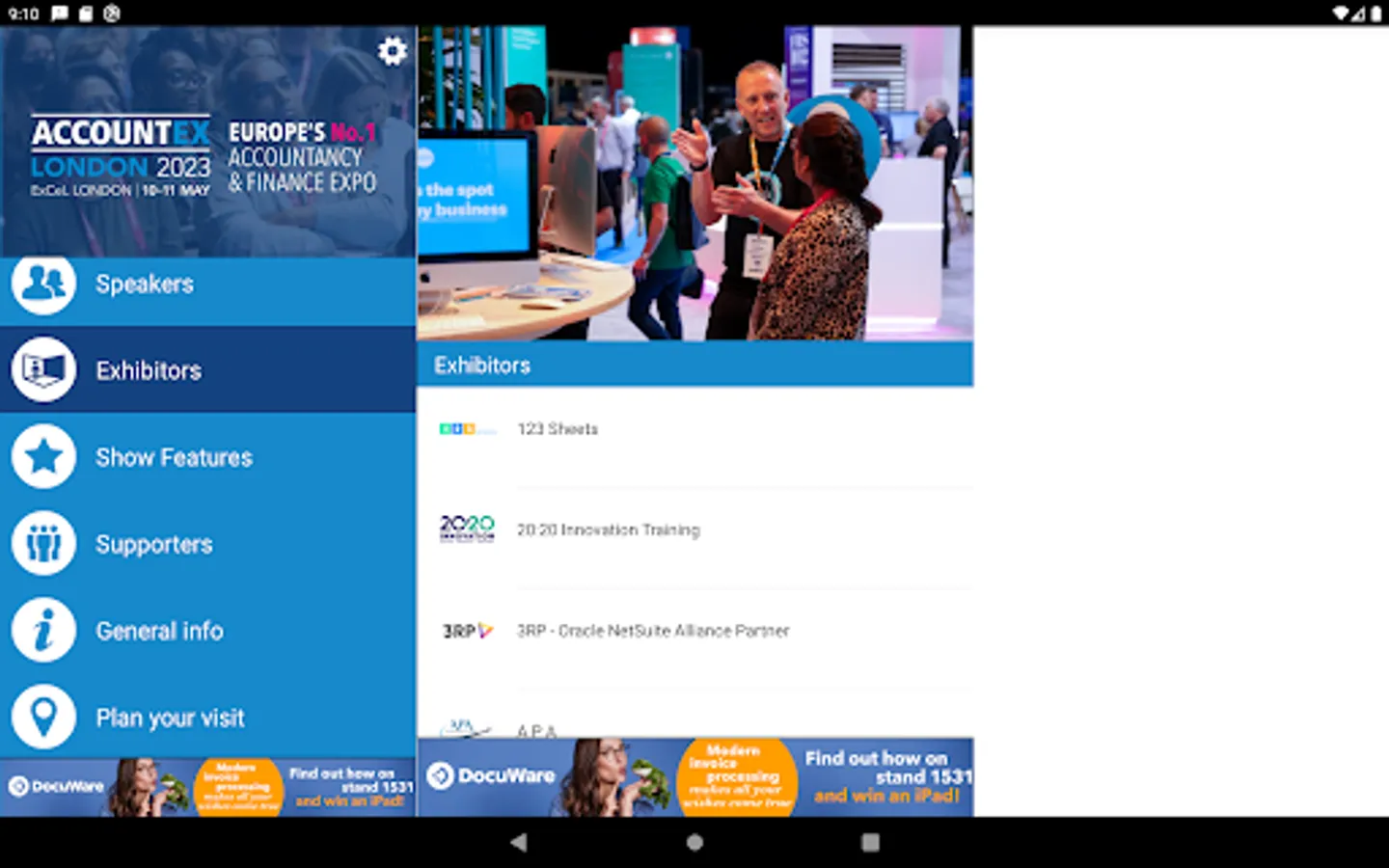Open Plan your visit section
This screenshot has height=868, width=1389.
(x=208, y=717)
